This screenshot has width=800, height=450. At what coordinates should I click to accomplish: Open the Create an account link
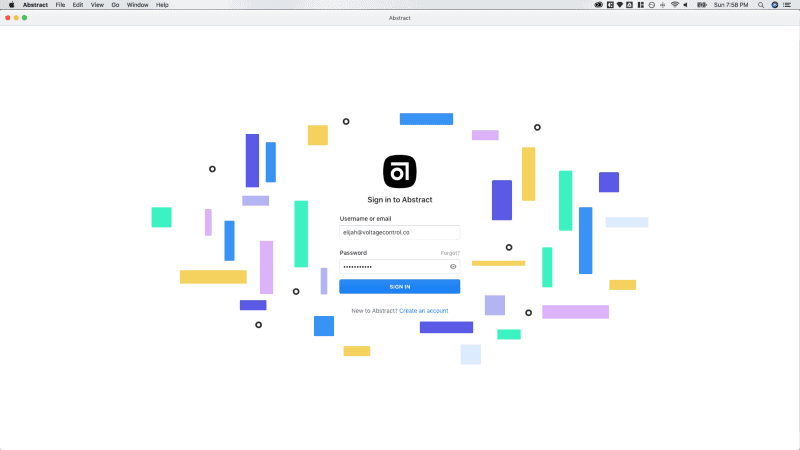click(423, 311)
